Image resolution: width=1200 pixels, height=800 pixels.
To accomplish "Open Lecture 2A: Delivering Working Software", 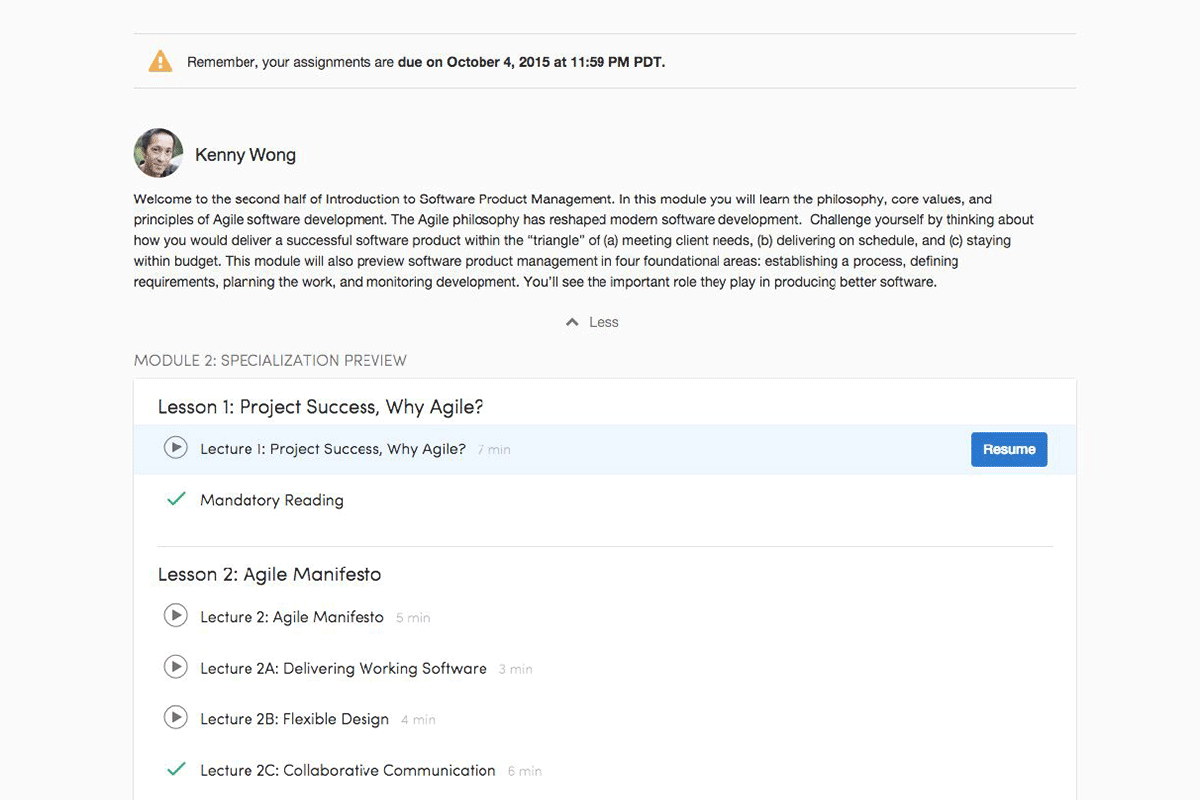I will [x=343, y=668].
